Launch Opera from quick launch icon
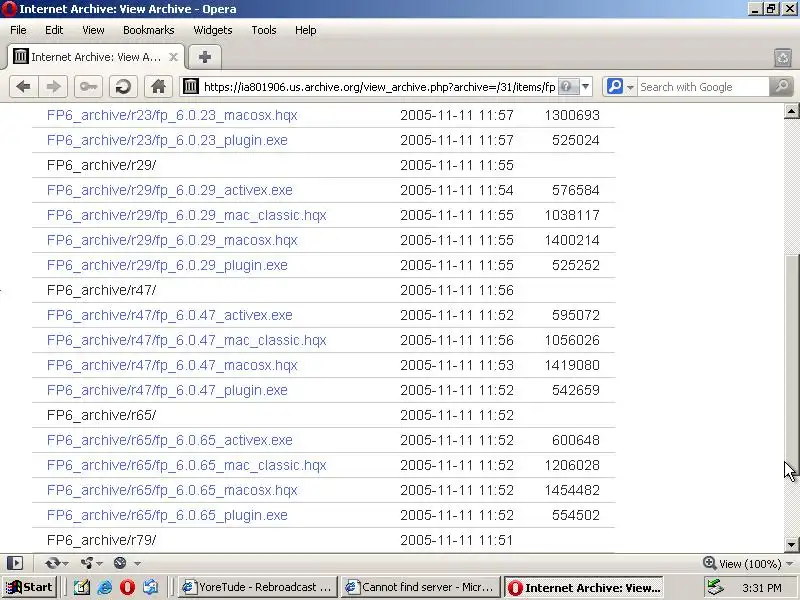 coord(128,588)
